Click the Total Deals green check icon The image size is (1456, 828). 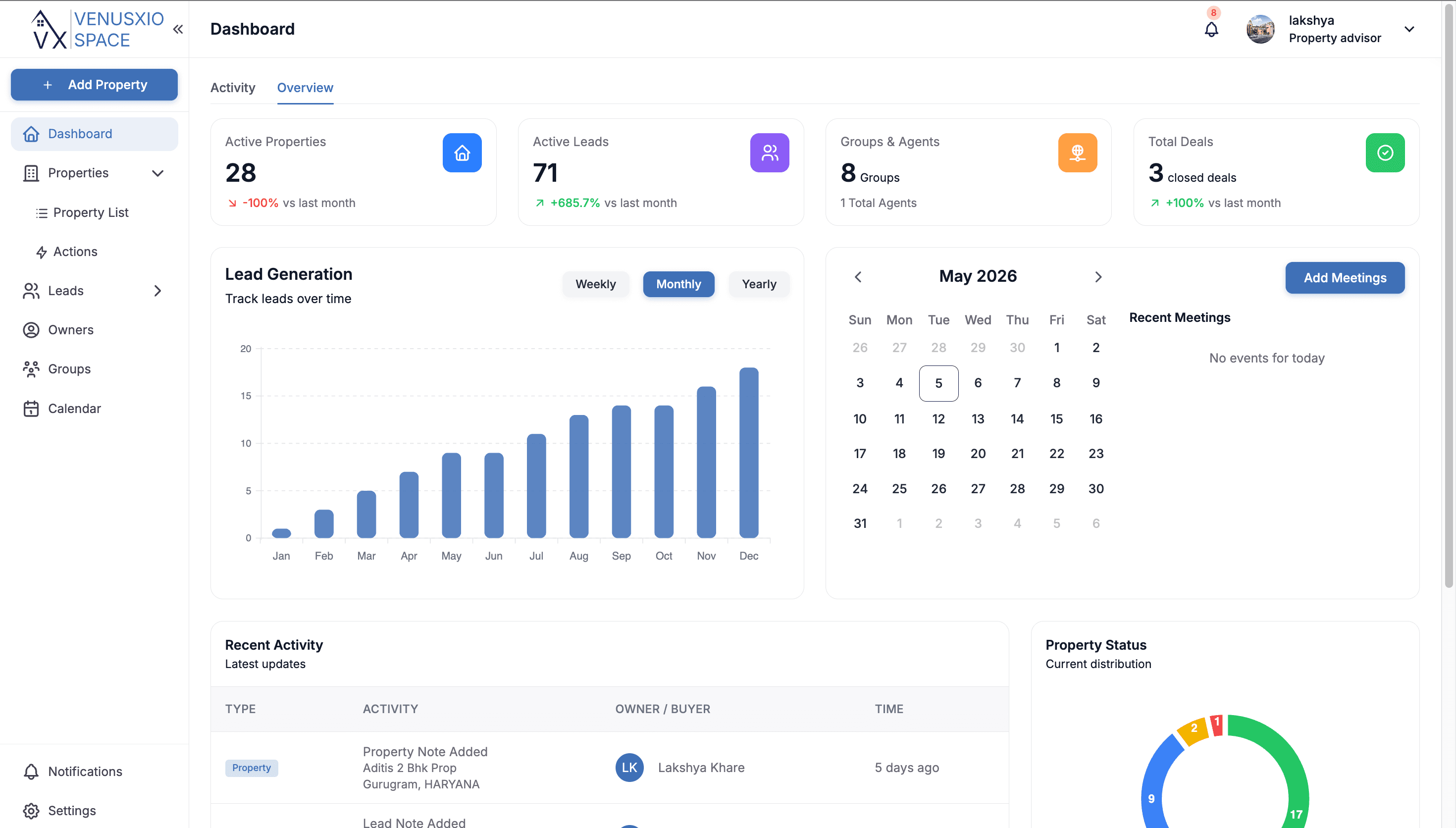coord(1385,153)
